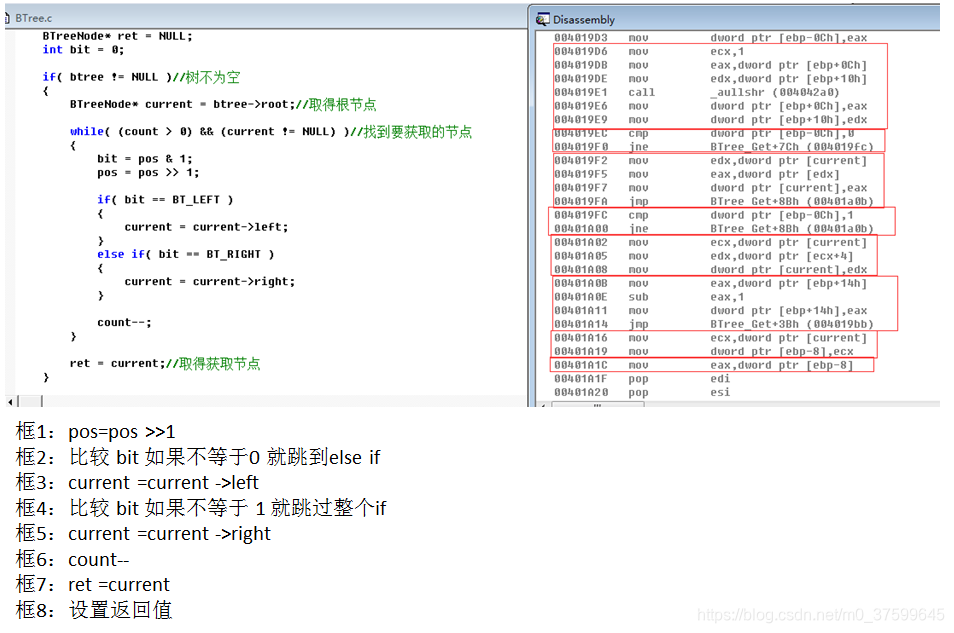Click the line 'BTreeNode* ret = NULL;'
The width and height of the screenshot is (954, 633).
117,37
